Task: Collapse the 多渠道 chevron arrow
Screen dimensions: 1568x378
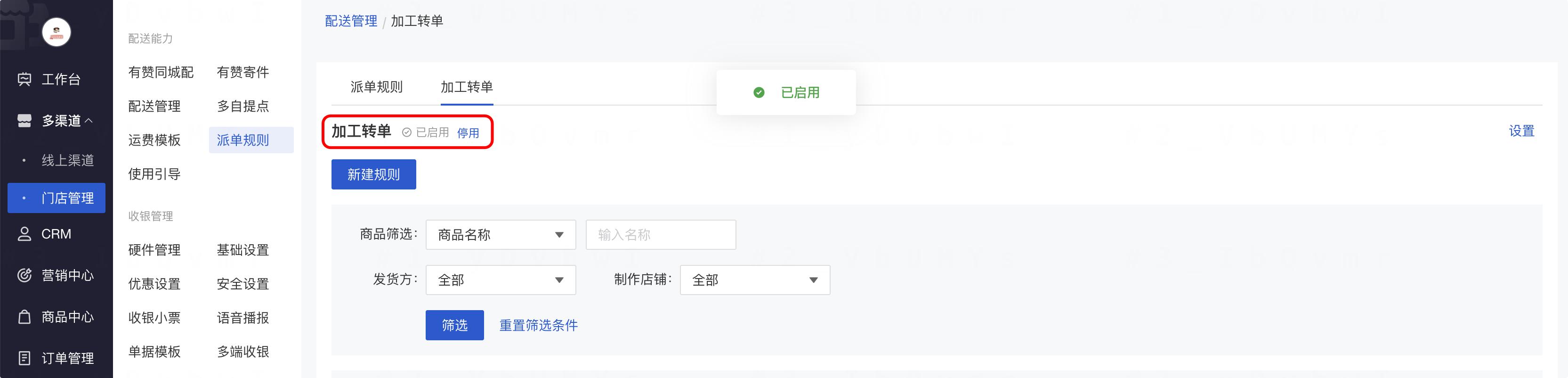Action: pyautogui.click(x=89, y=121)
